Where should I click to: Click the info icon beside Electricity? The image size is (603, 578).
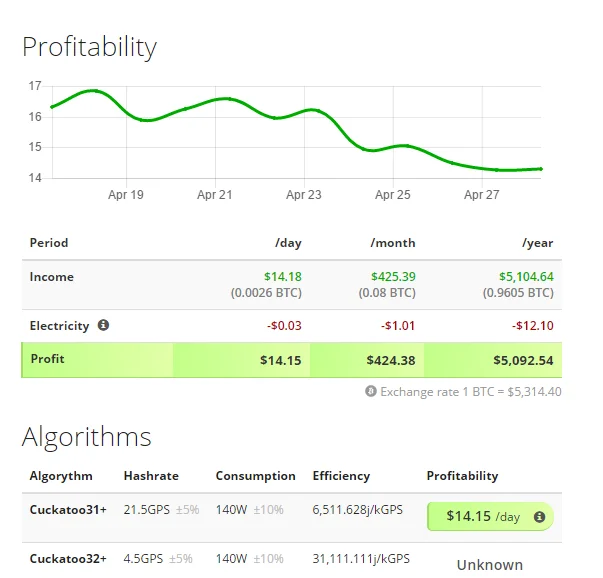coord(104,326)
